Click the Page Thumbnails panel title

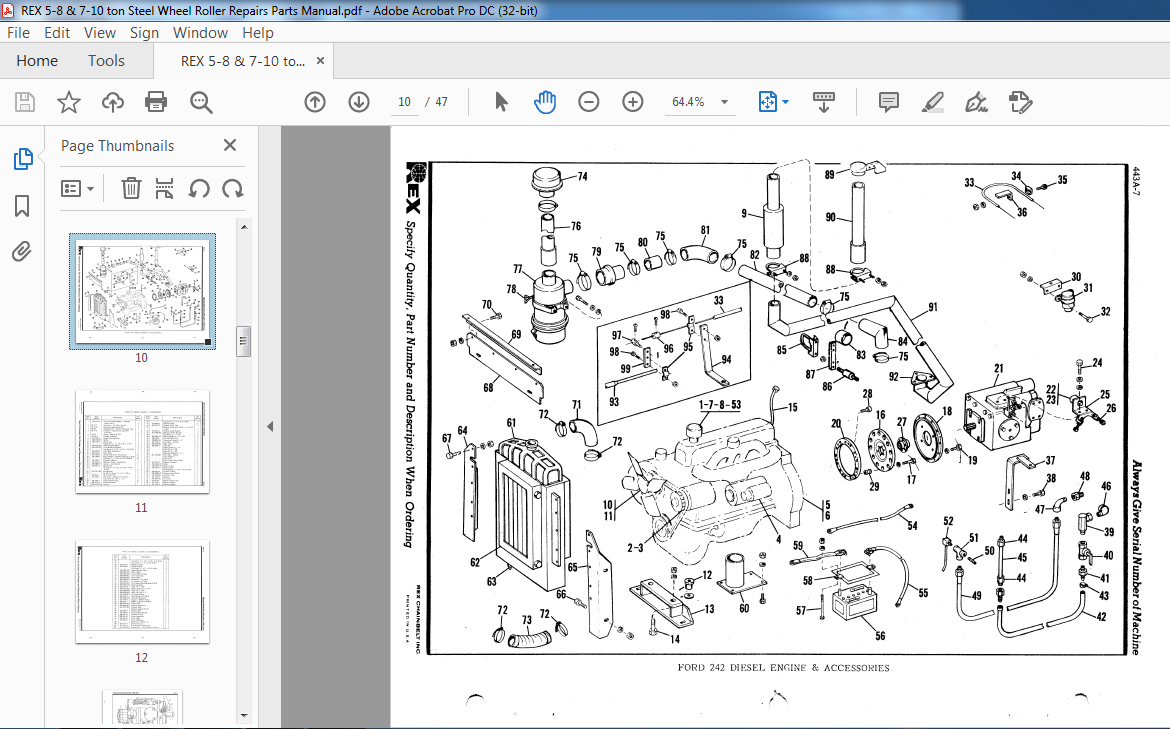coord(117,146)
